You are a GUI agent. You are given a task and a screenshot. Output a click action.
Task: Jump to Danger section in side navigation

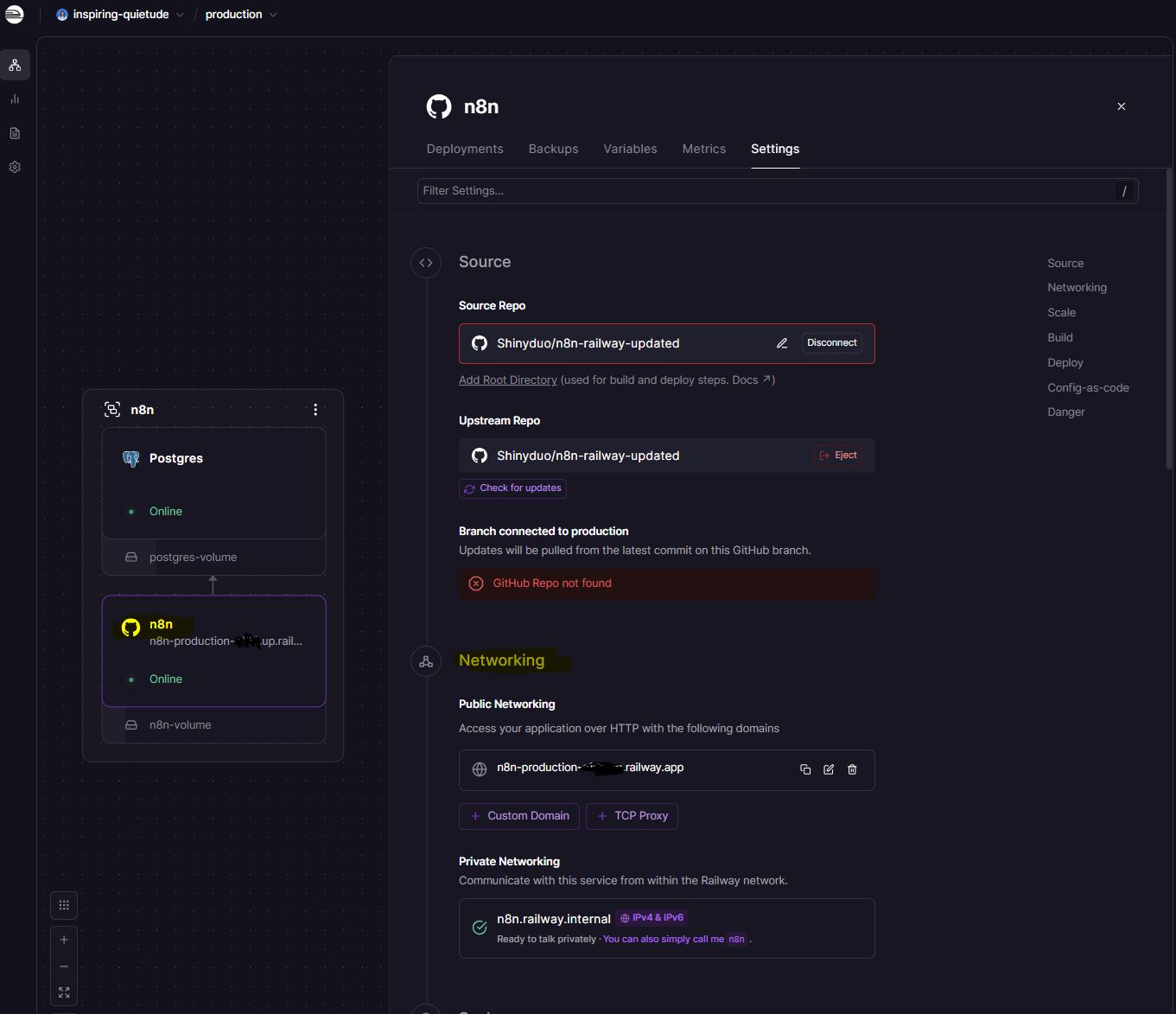pos(1065,412)
